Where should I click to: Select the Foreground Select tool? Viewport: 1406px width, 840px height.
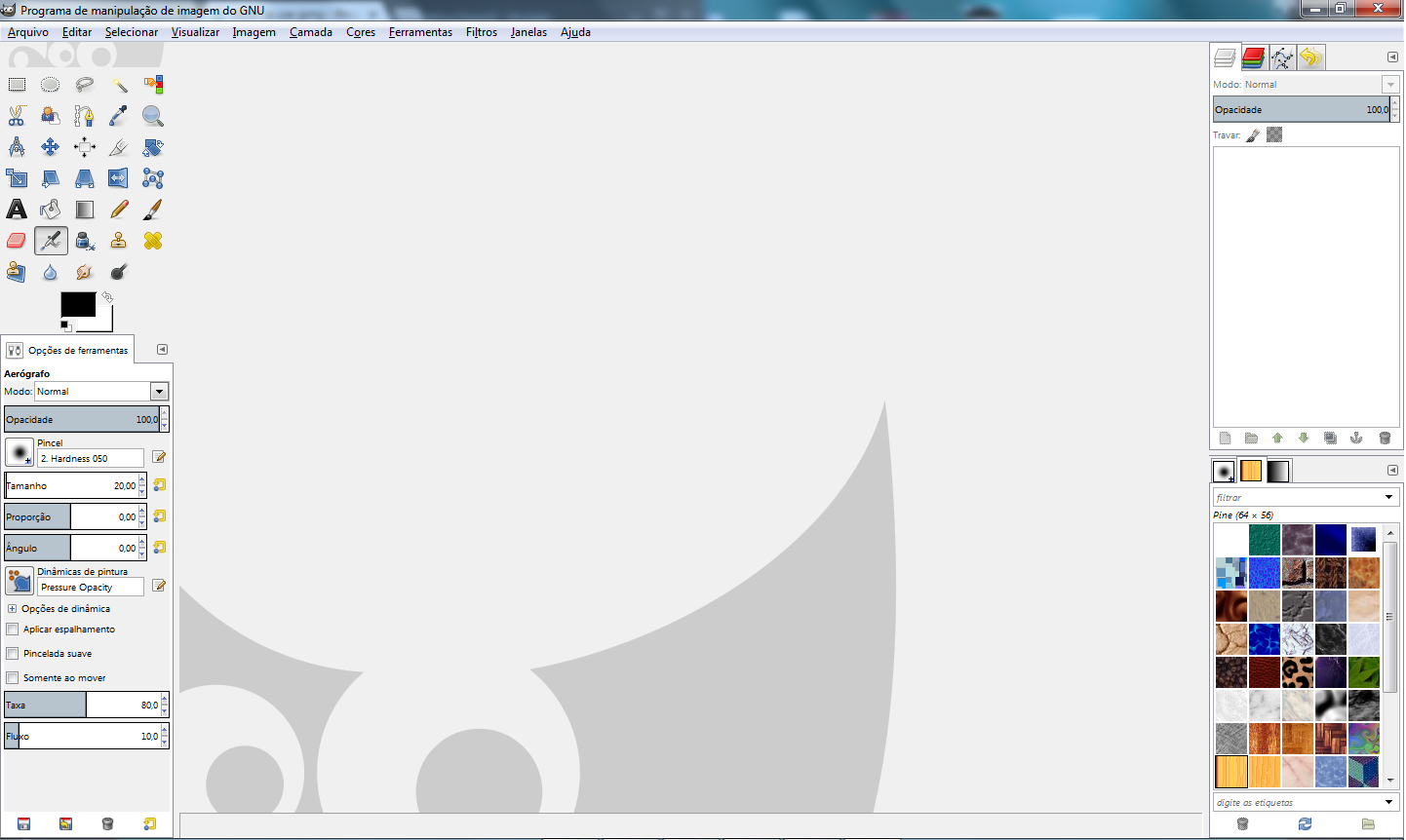(51, 116)
